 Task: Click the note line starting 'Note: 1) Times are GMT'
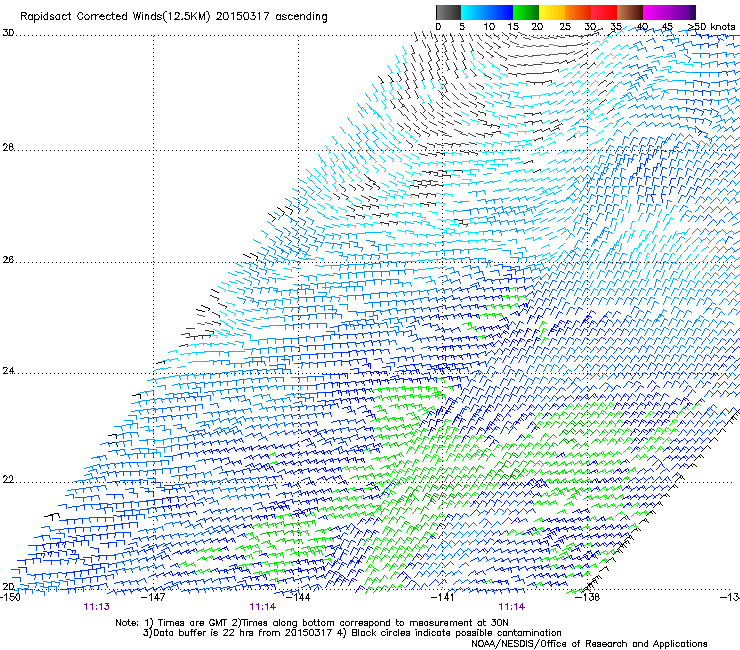click(312, 623)
